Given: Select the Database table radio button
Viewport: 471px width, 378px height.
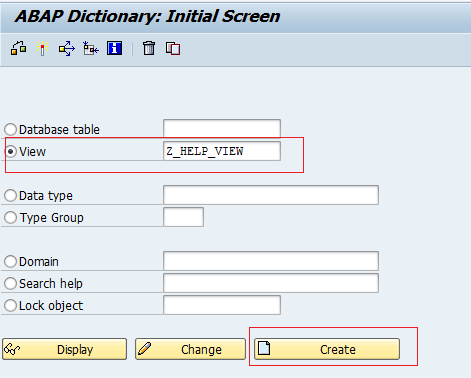Looking at the screenshot, I should pyautogui.click(x=10, y=129).
